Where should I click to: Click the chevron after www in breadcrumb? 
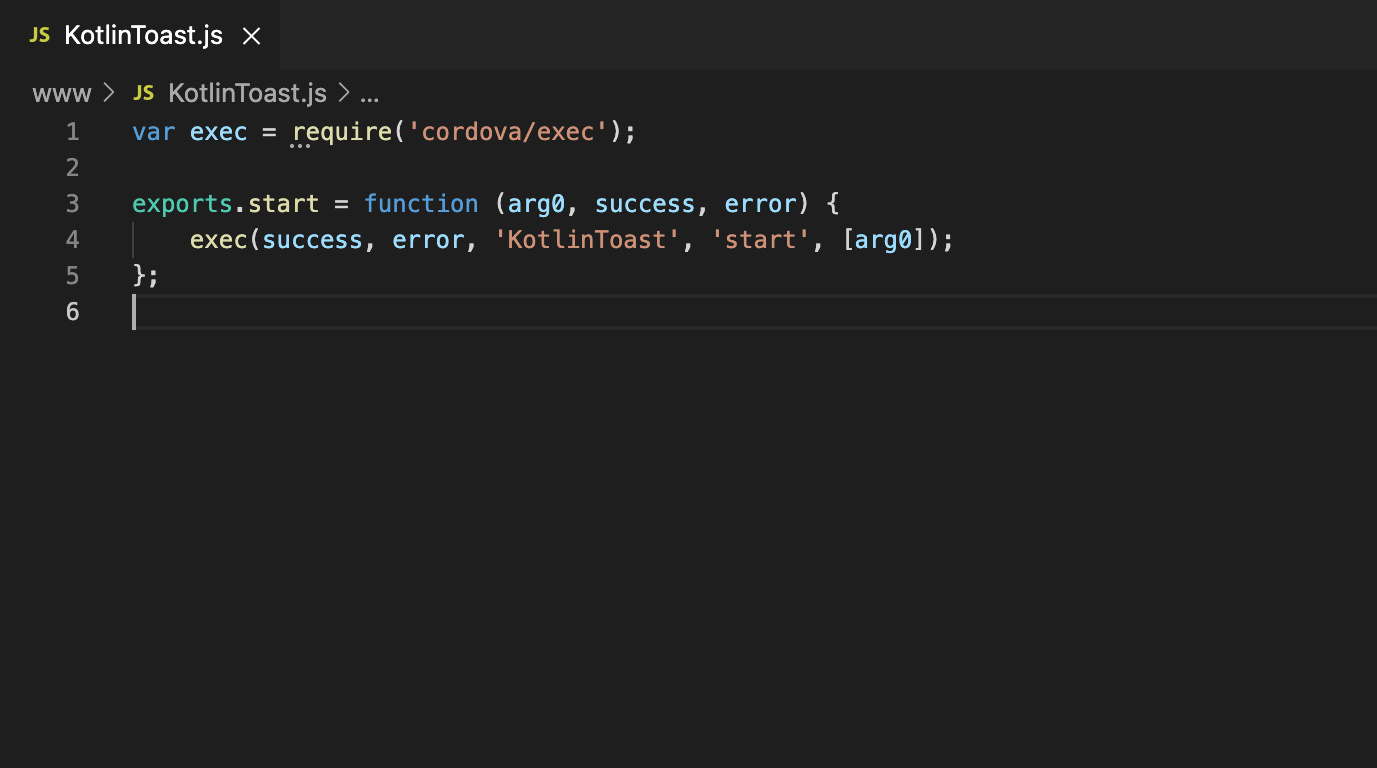(110, 94)
